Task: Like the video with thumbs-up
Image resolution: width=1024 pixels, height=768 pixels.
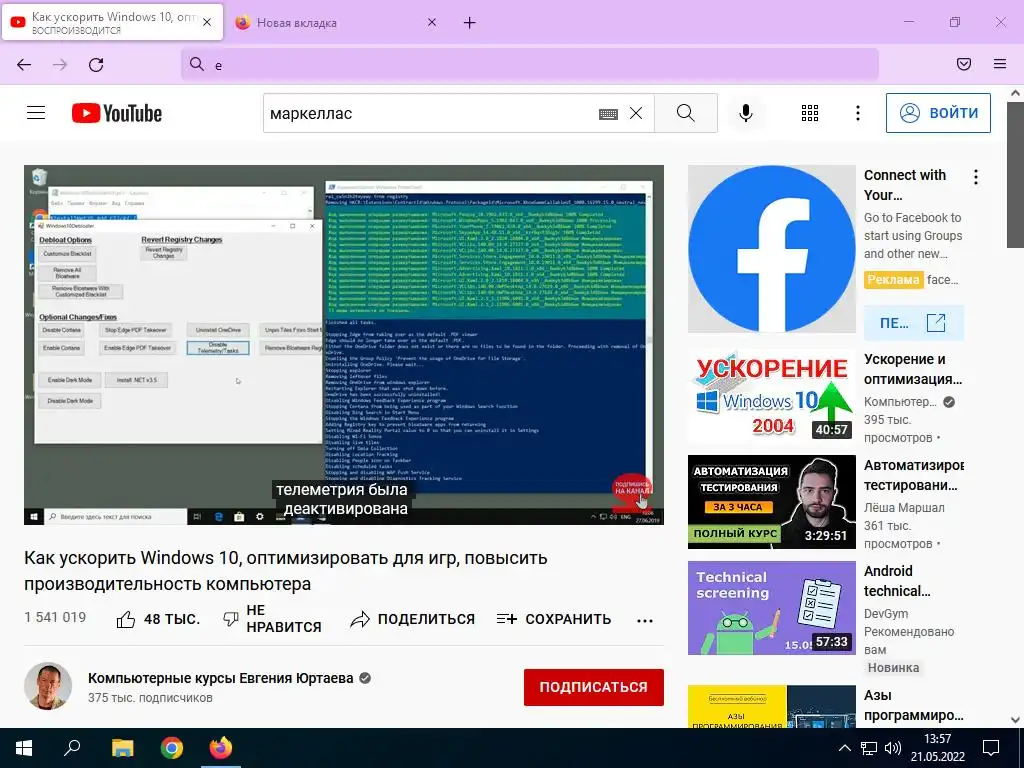Action: (x=158, y=619)
